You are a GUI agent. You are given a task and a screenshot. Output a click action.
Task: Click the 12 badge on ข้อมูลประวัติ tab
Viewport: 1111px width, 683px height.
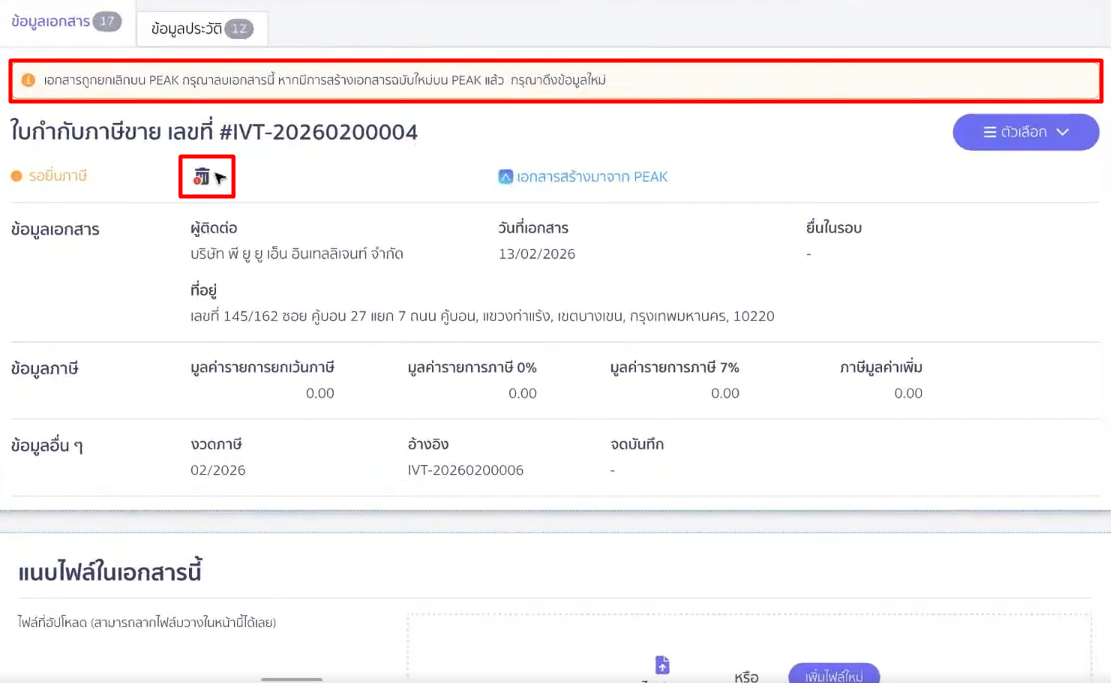[239, 29]
